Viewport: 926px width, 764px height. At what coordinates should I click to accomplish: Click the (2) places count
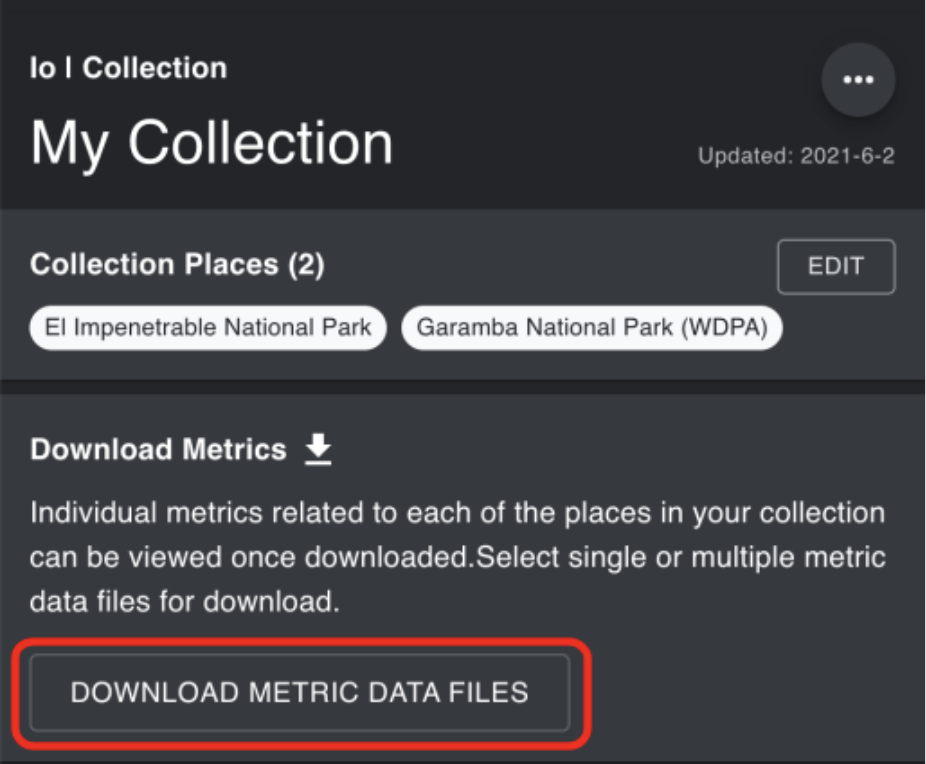[x=305, y=265]
